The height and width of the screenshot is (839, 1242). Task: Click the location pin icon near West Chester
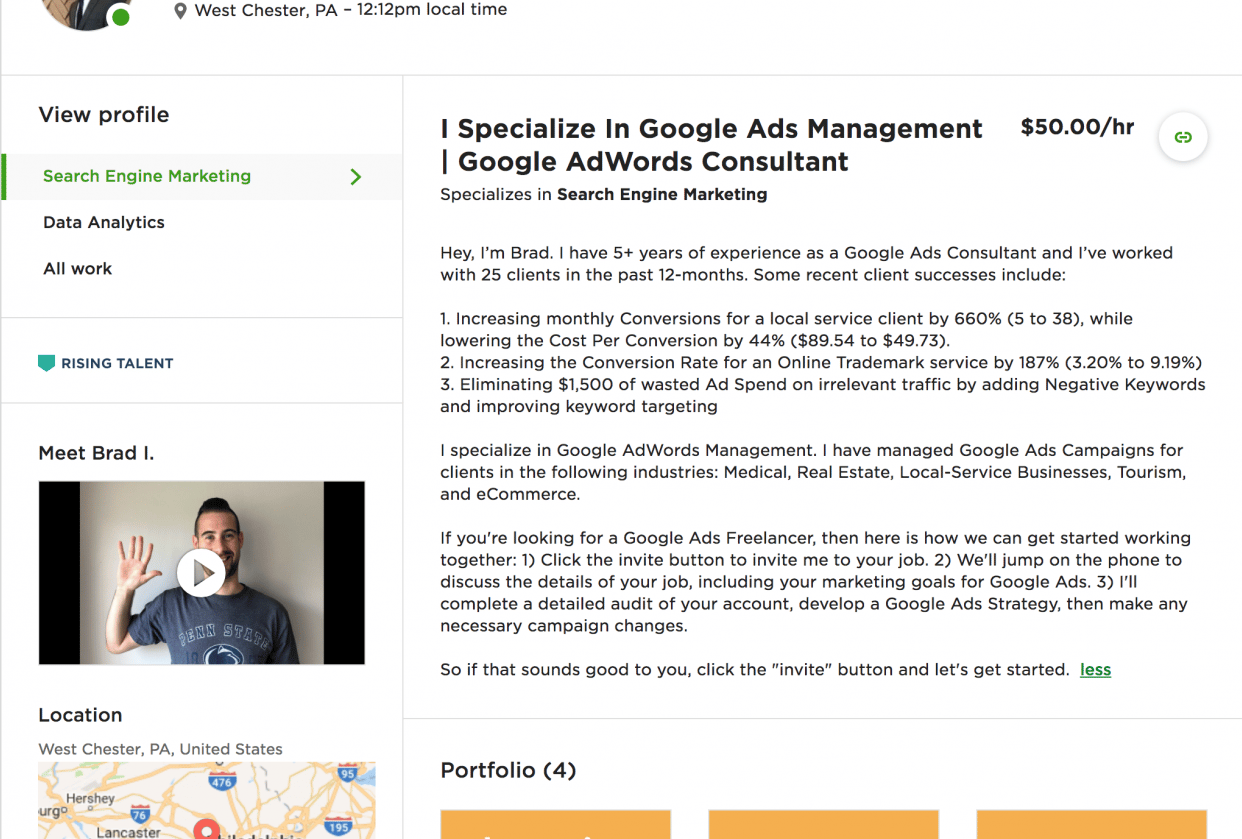point(180,11)
